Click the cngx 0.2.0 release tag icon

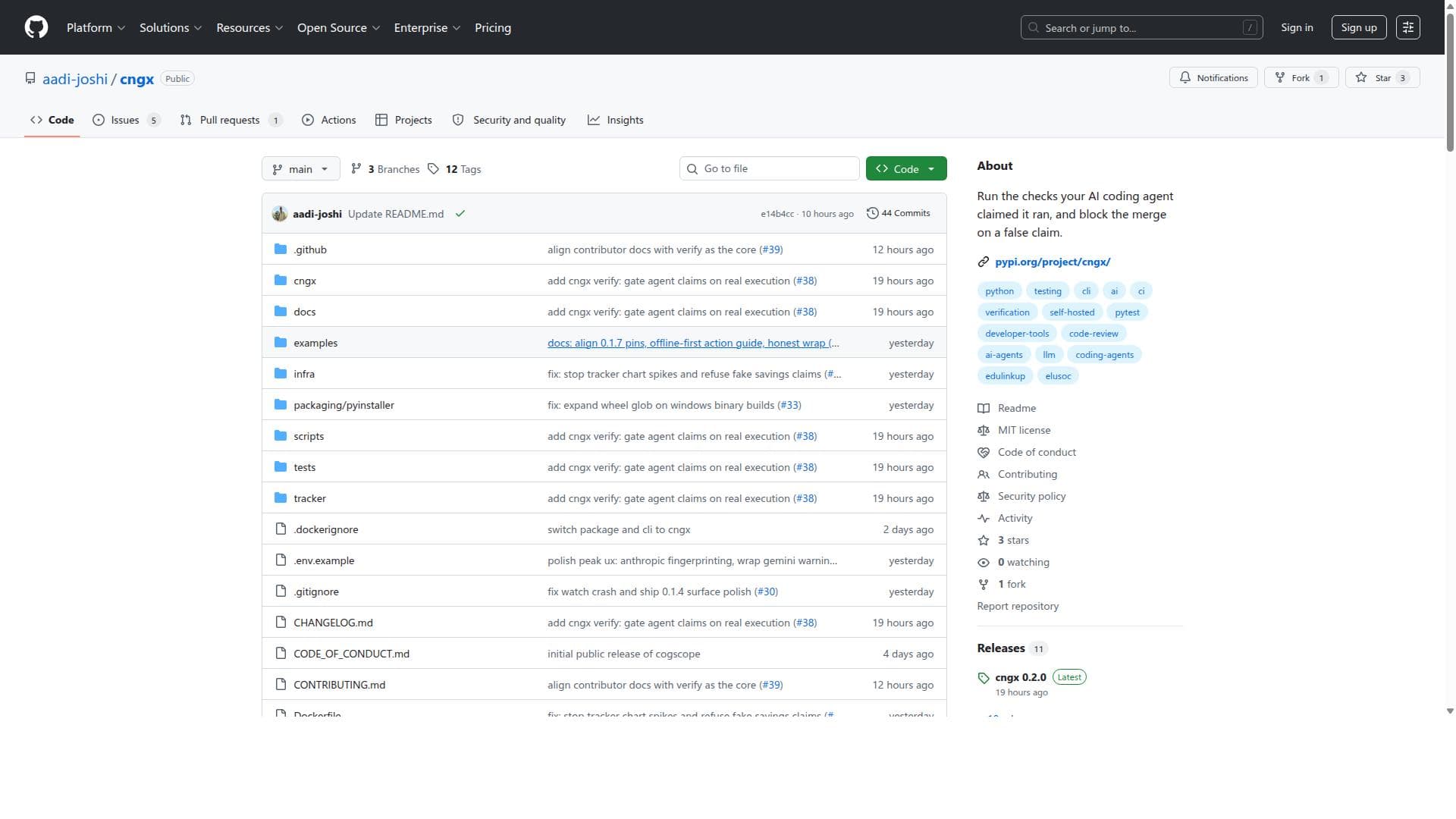pyautogui.click(x=984, y=678)
